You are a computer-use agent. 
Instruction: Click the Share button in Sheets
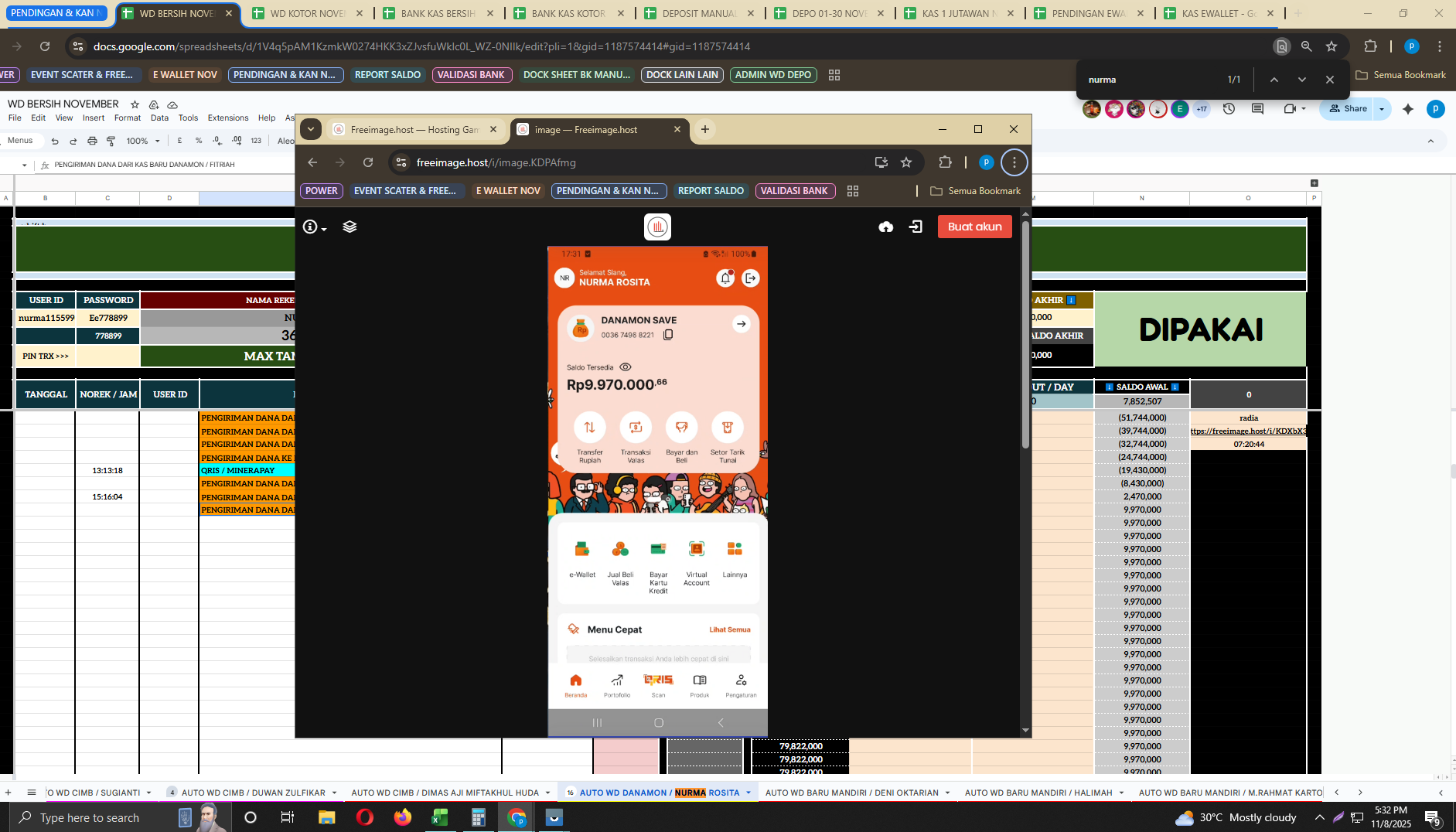(x=1349, y=109)
